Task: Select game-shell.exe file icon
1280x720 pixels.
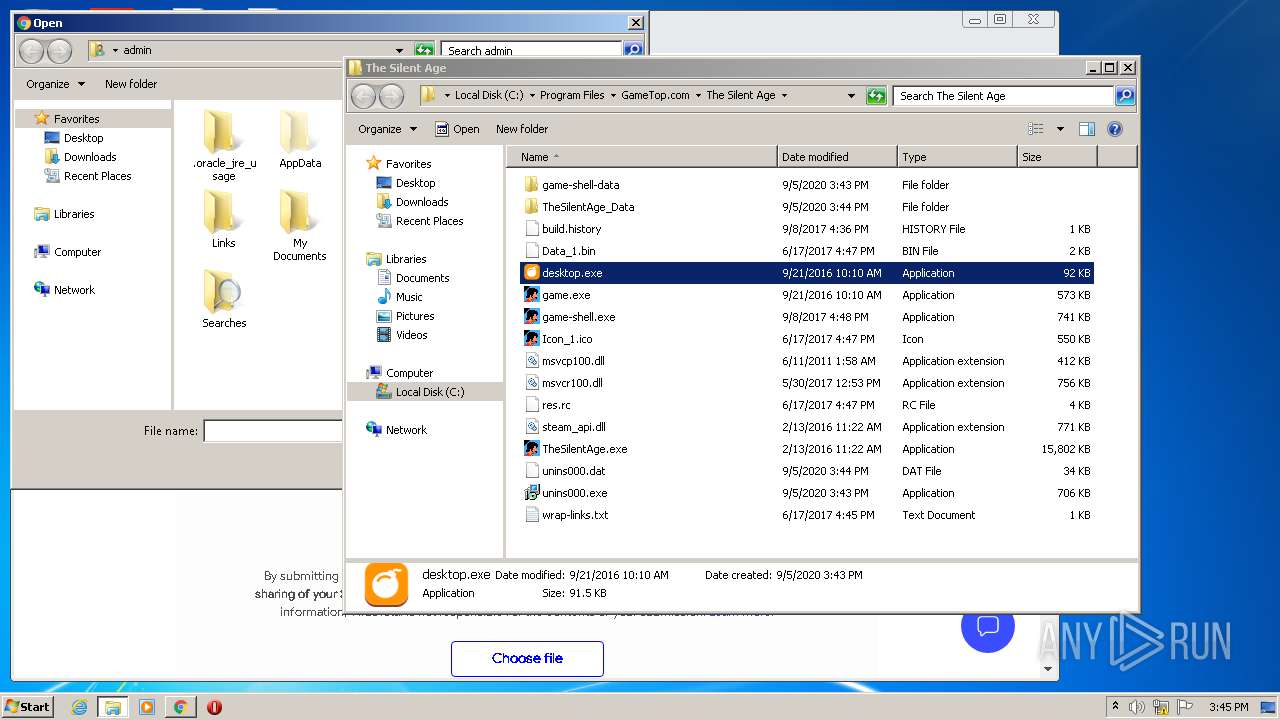Action: click(x=532, y=317)
